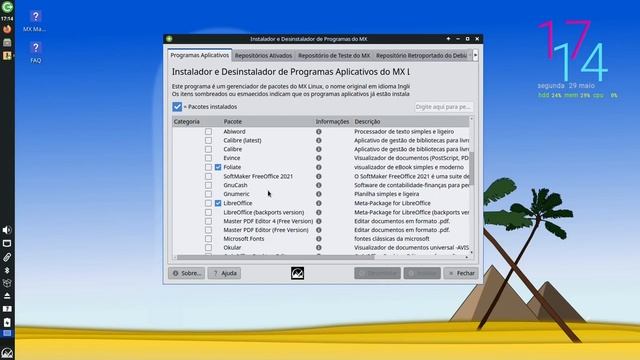Open the battery power manager icon
The width and height of the screenshot is (640, 360).
[7, 322]
